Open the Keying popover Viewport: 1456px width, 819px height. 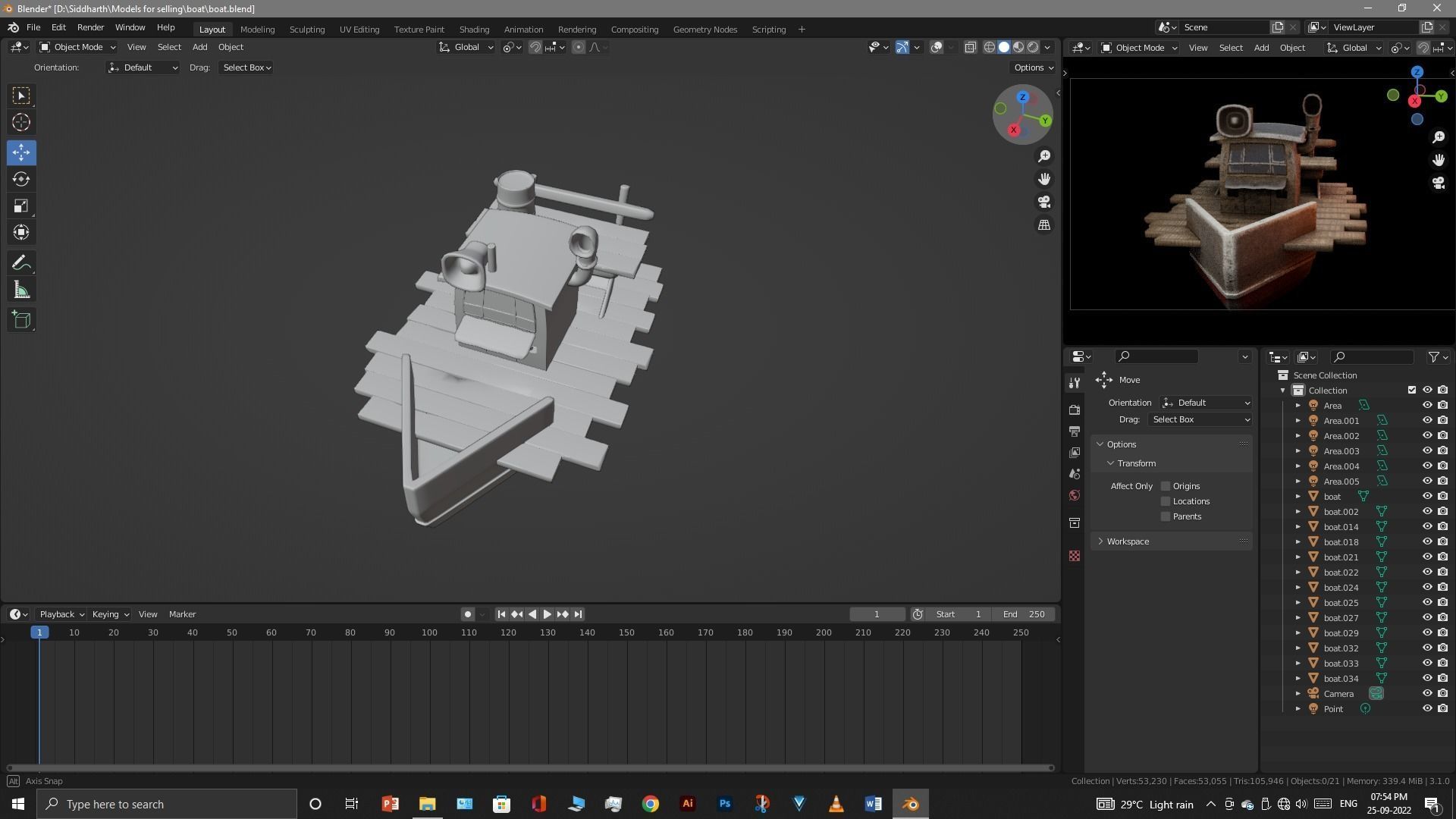110,614
